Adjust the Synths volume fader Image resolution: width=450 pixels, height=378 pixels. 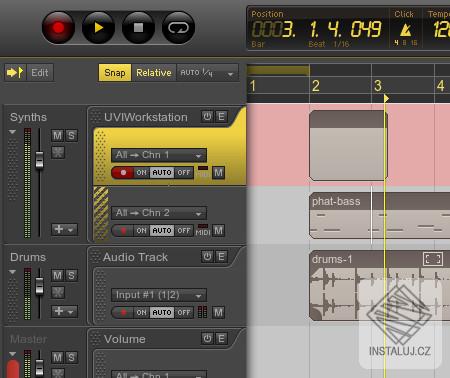click(39, 160)
